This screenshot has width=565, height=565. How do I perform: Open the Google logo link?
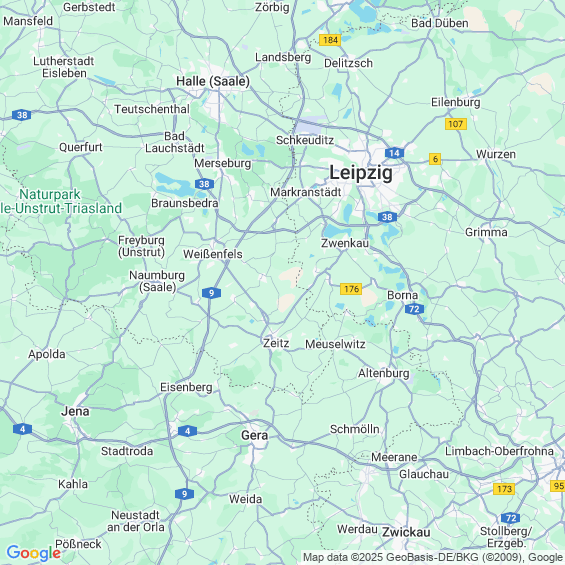click(x=34, y=553)
